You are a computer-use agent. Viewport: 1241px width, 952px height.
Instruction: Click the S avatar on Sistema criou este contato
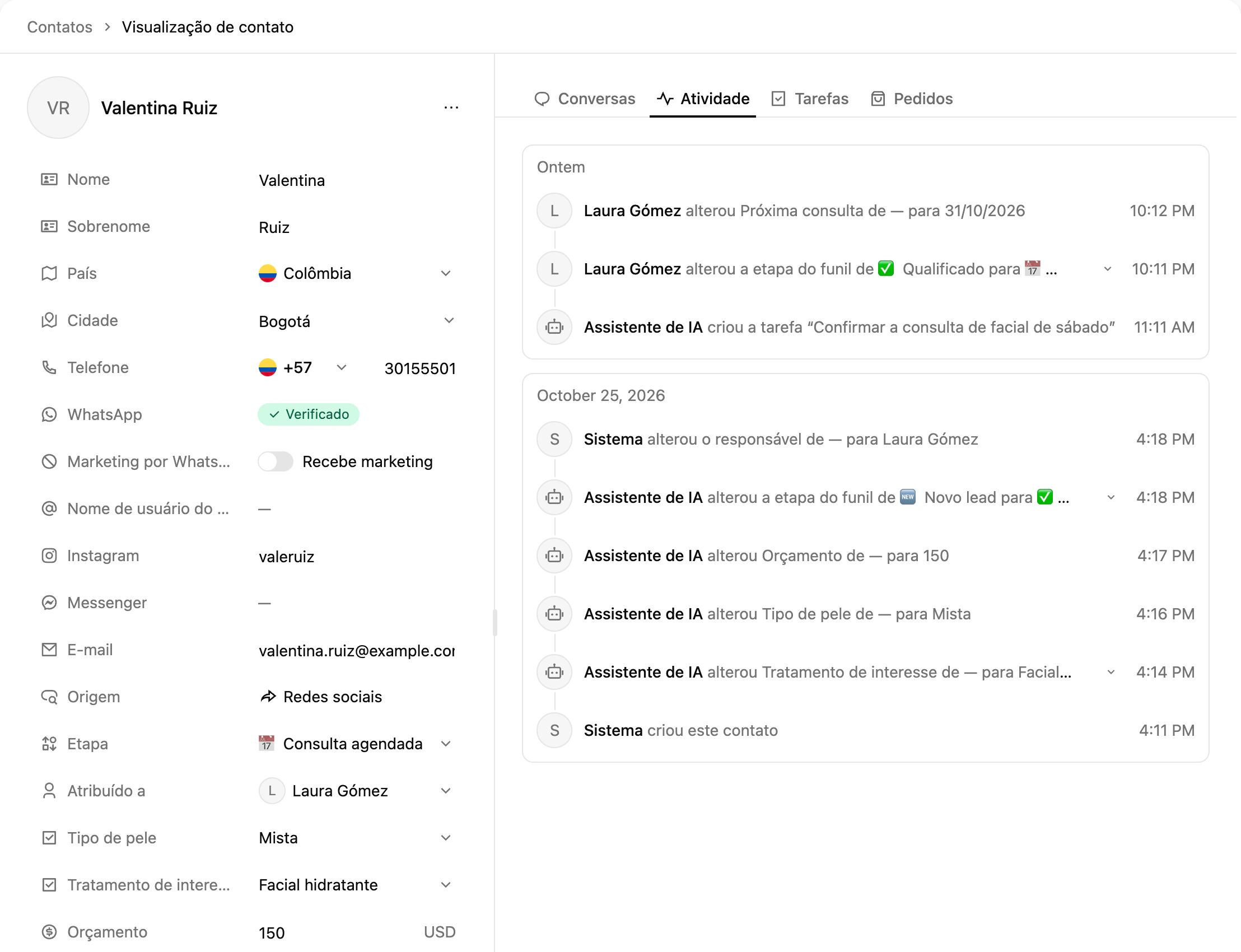pyautogui.click(x=554, y=730)
